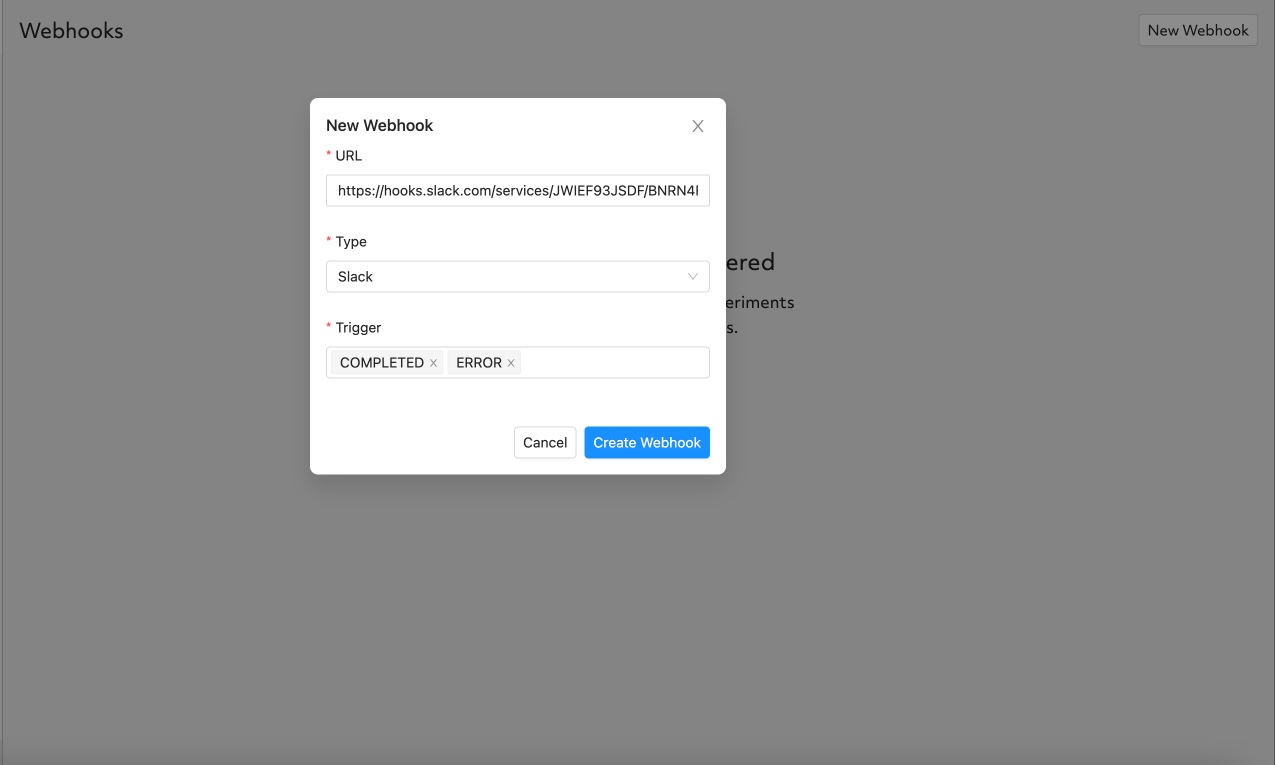
Task: Cancel the new webhook dialog
Action: click(x=545, y=443)
